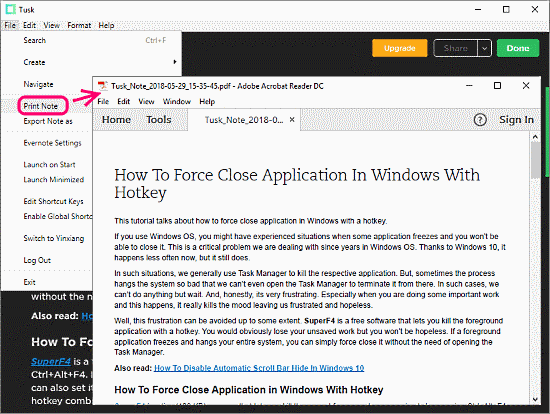Open the View menu in Tusk
This screenshot has width=550, height=414.
[x=52, y=25]
